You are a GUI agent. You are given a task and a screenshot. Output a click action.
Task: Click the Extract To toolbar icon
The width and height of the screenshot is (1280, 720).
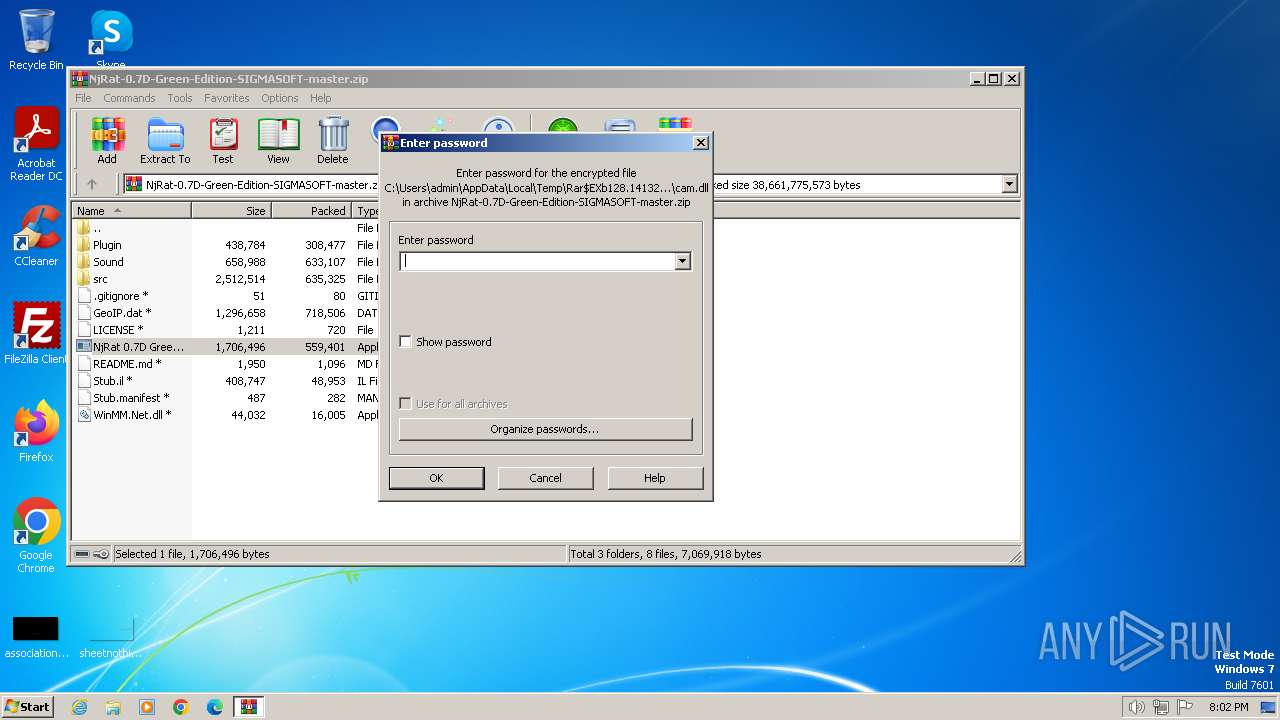[x=165, y=141]
